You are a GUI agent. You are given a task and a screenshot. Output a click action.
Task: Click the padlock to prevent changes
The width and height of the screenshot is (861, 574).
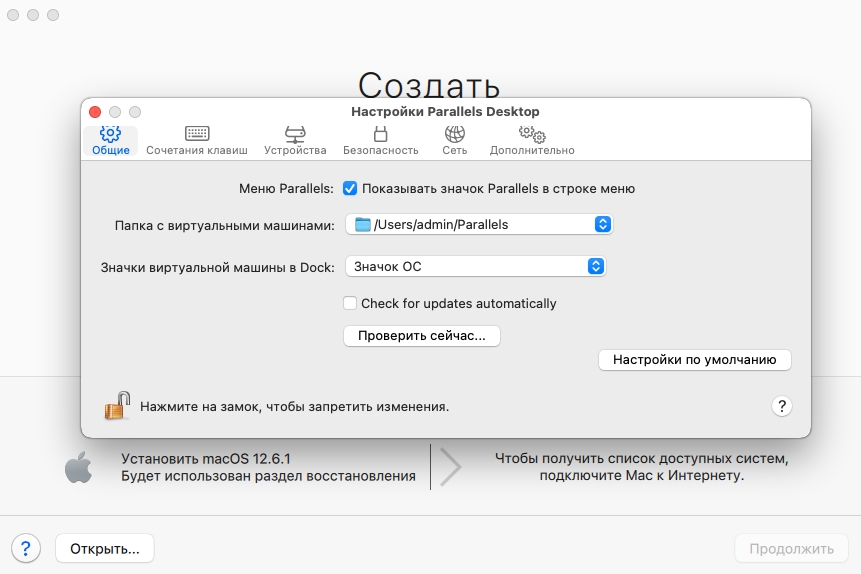pyautogui.click(x=117, y=406)
